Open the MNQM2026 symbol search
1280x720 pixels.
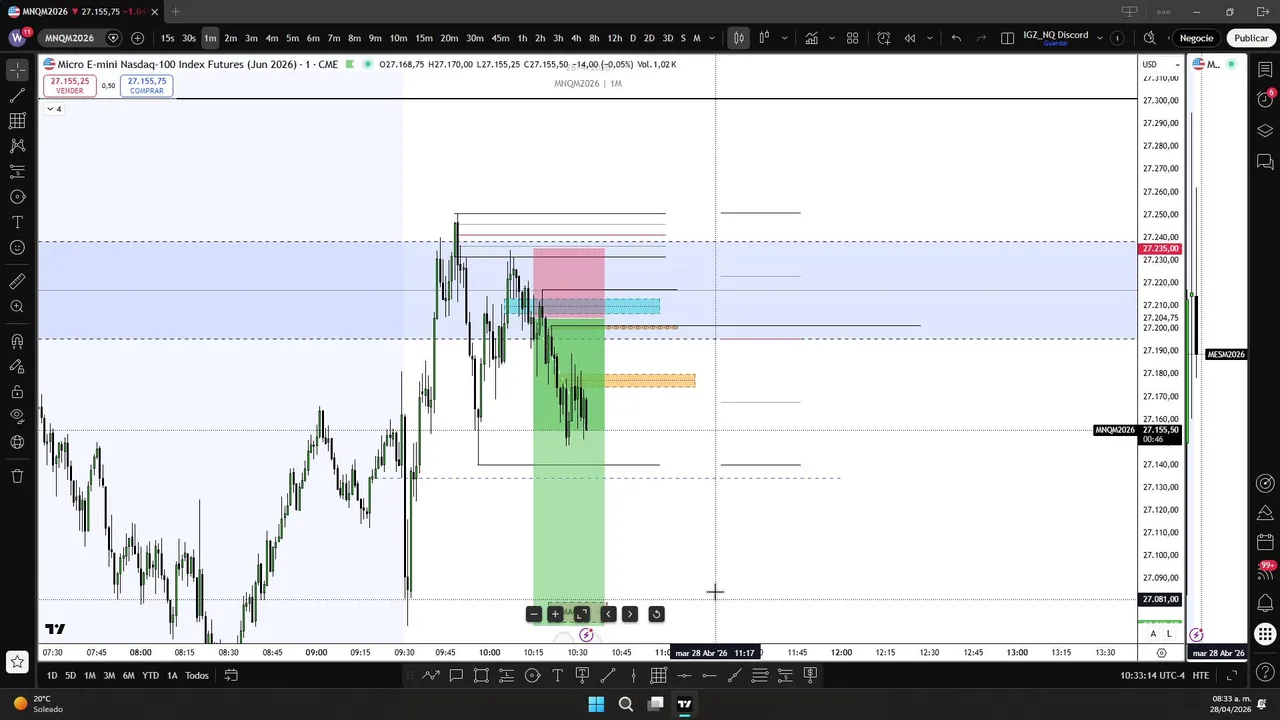tap(69, 38)
